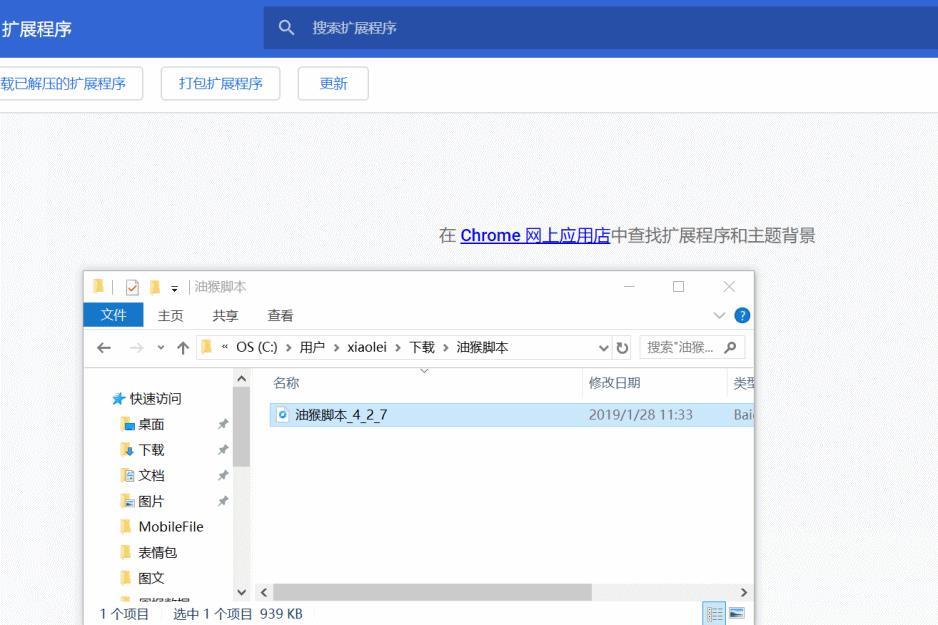The image size is (938, 625).
Task: Switch to the 共享 ribbon tab
Action: point(225,316)
